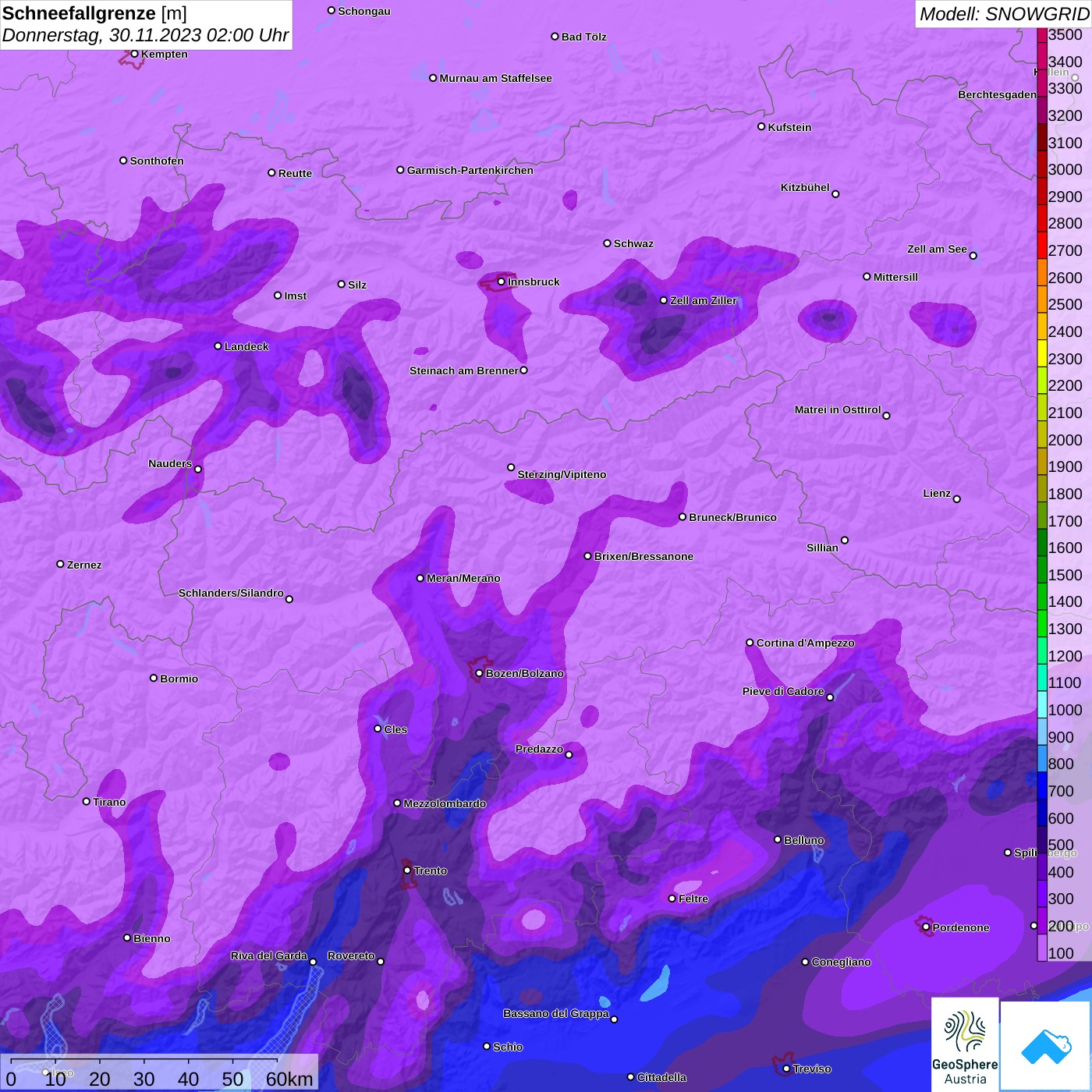
Task: Select the Bozen/Bolzano city marker
Action: [x=479, y=673]
